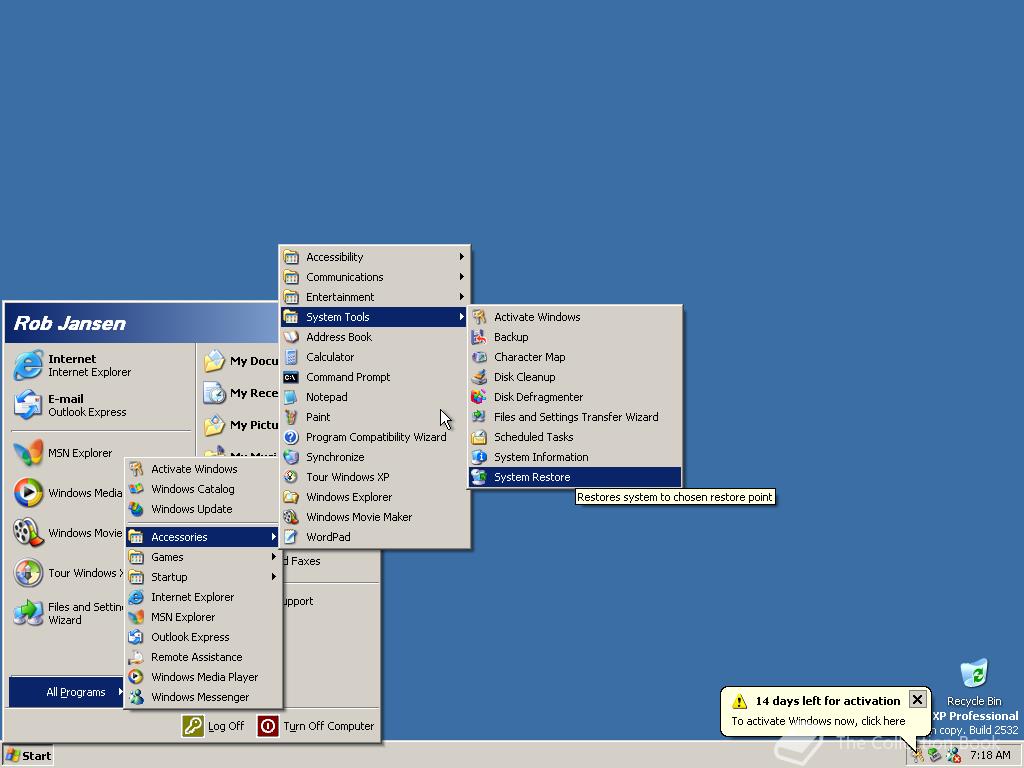1024x768 pixels.
Task: Launch Windows Messenger icon
Action: click(x=136, y=697)
